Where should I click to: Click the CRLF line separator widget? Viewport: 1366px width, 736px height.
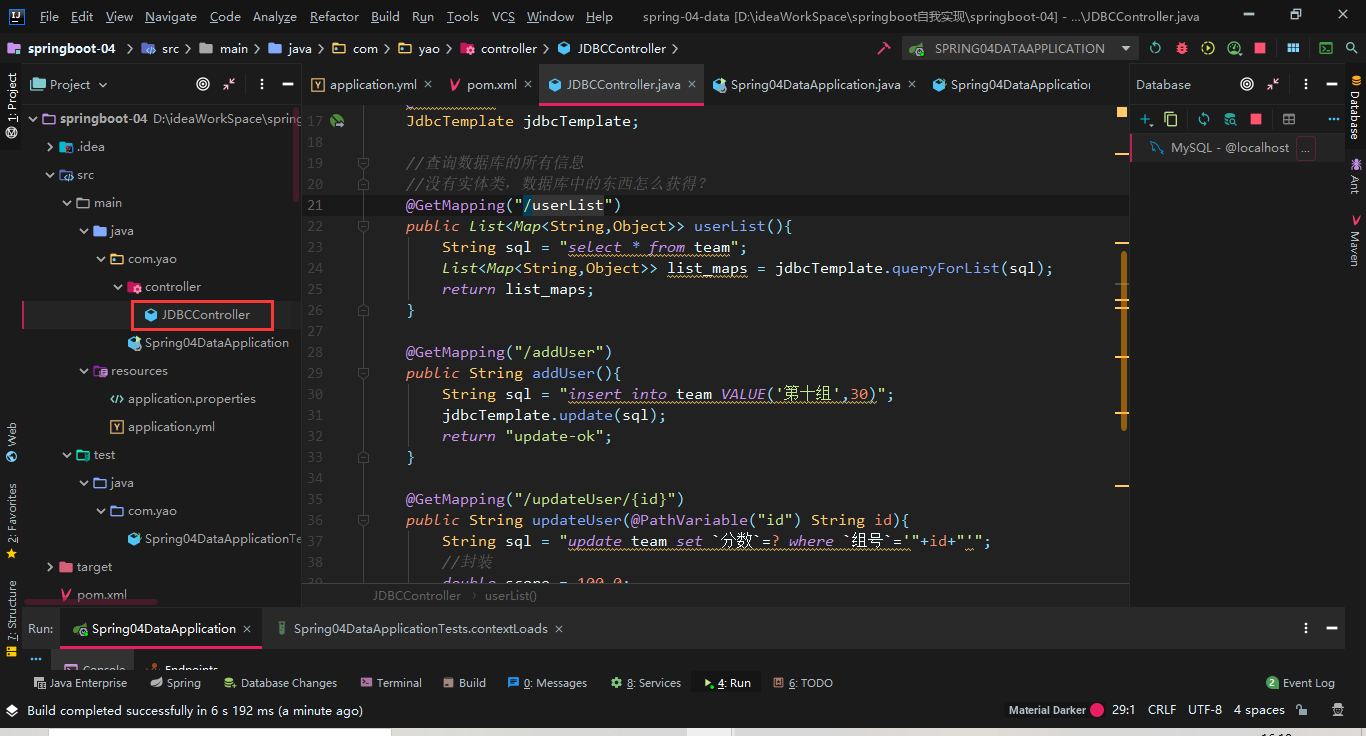pos(1162,710)
